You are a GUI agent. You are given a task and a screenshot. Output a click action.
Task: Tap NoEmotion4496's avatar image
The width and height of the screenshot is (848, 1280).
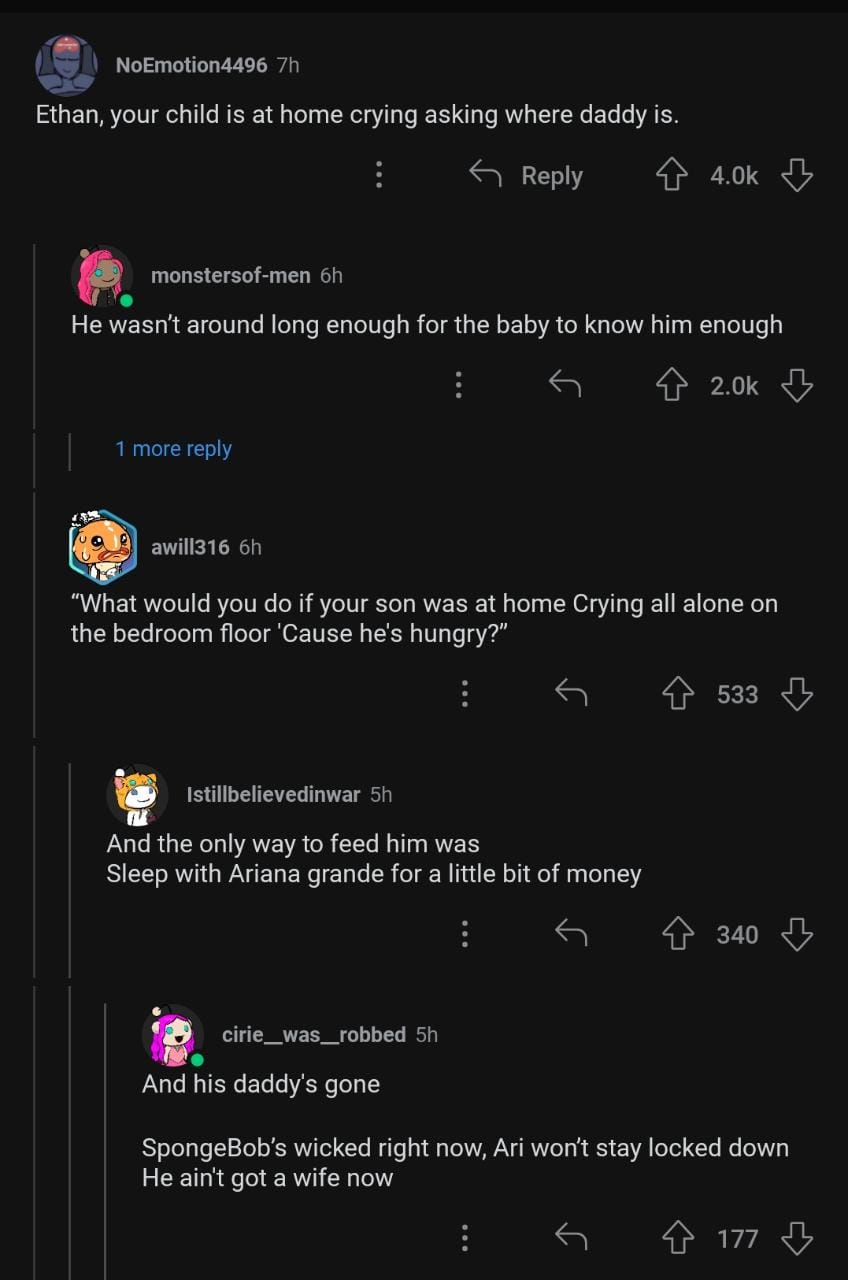point(67,65)
